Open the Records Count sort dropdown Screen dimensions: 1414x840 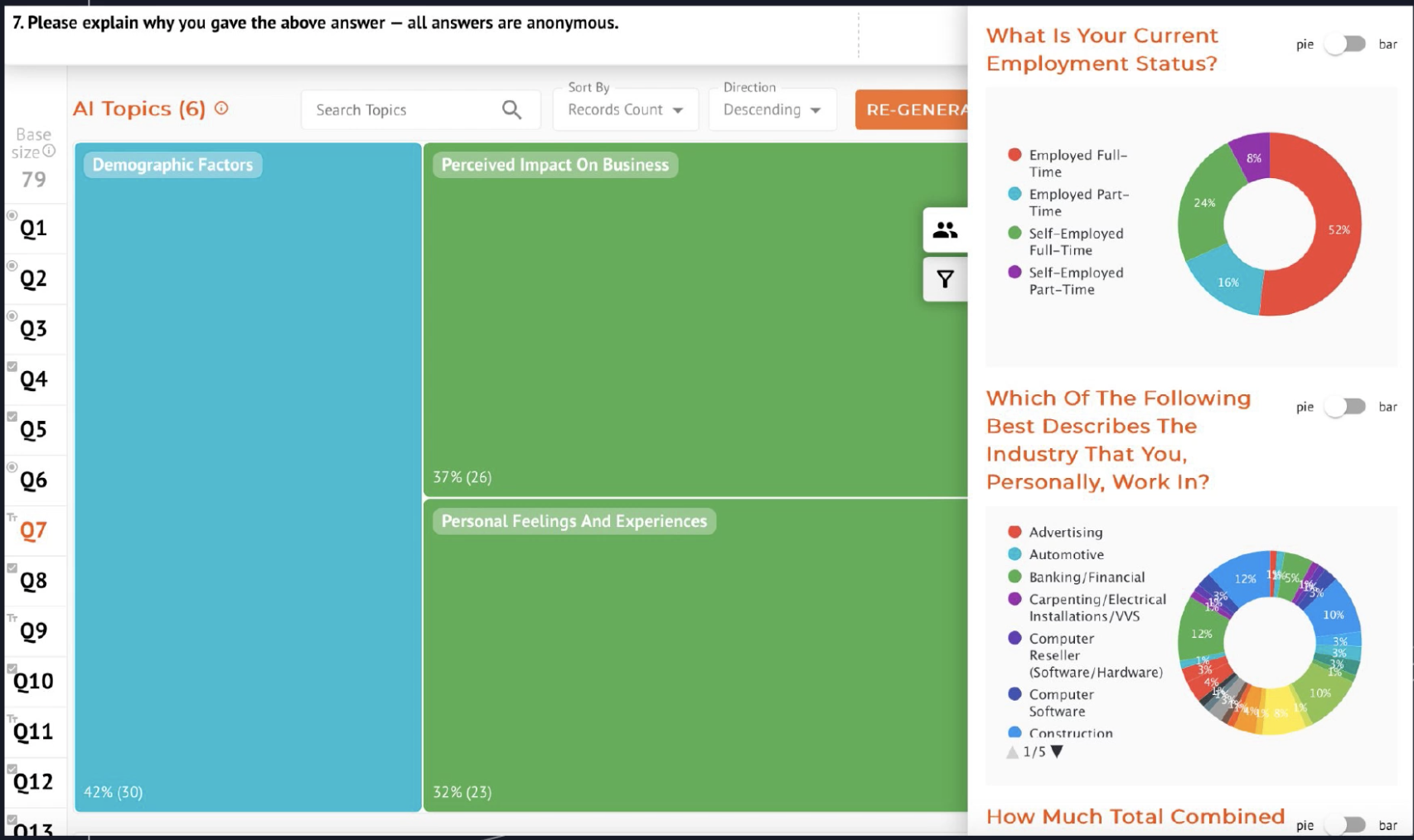pyautogui.click(x=625, y=109)
